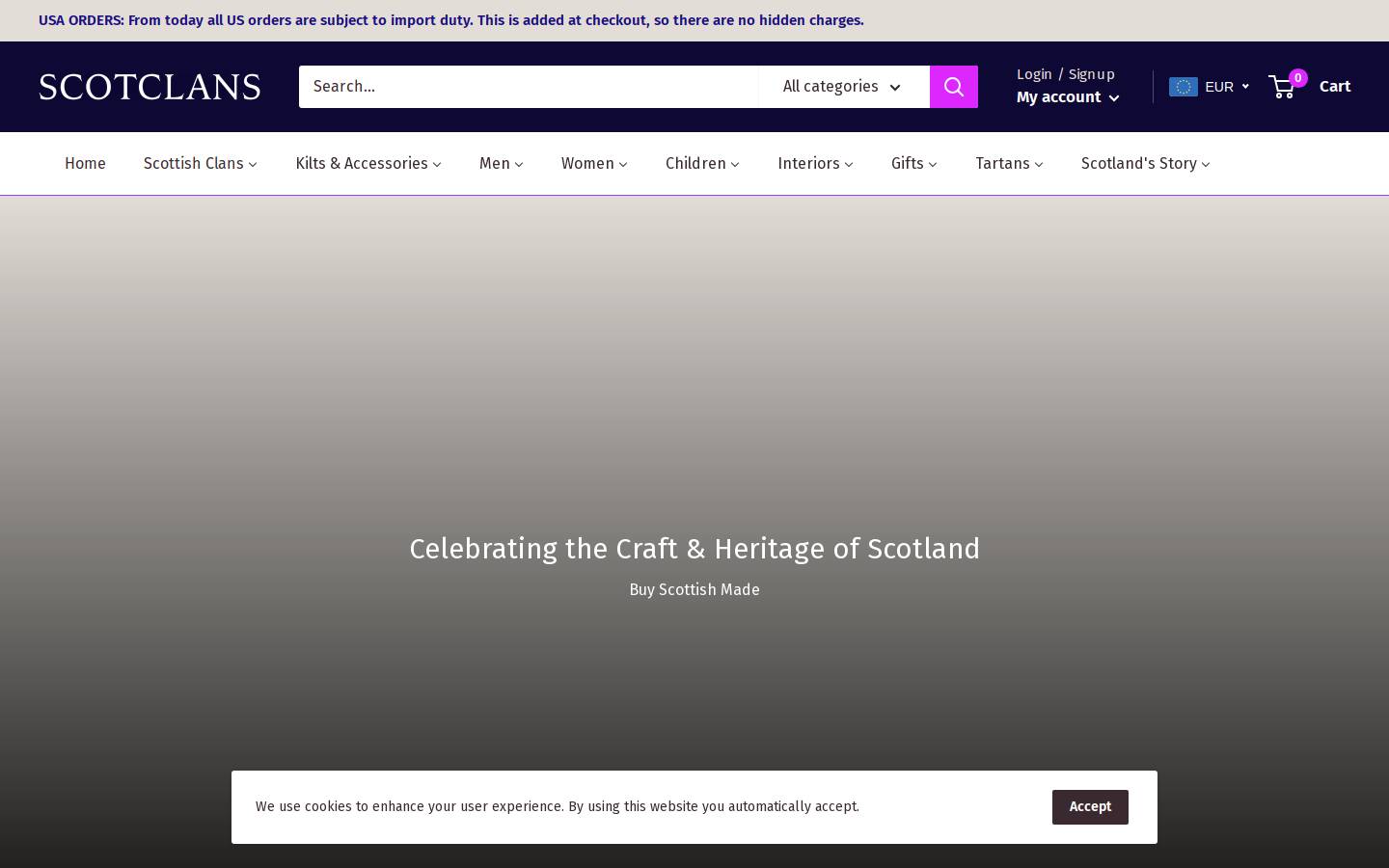
Task: Click the EU flag currency icon
Action: coord(1183,87)
